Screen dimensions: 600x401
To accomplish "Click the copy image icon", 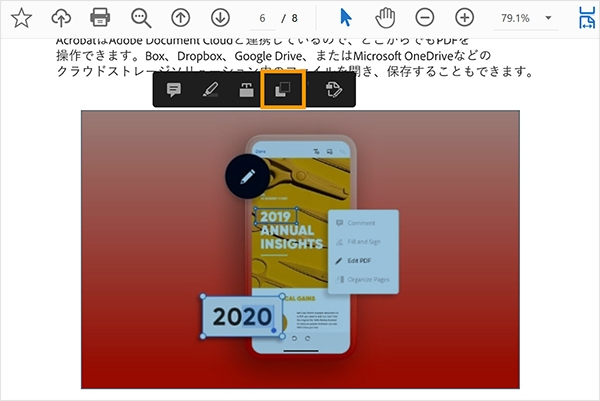I will click(x=283, y=90).
